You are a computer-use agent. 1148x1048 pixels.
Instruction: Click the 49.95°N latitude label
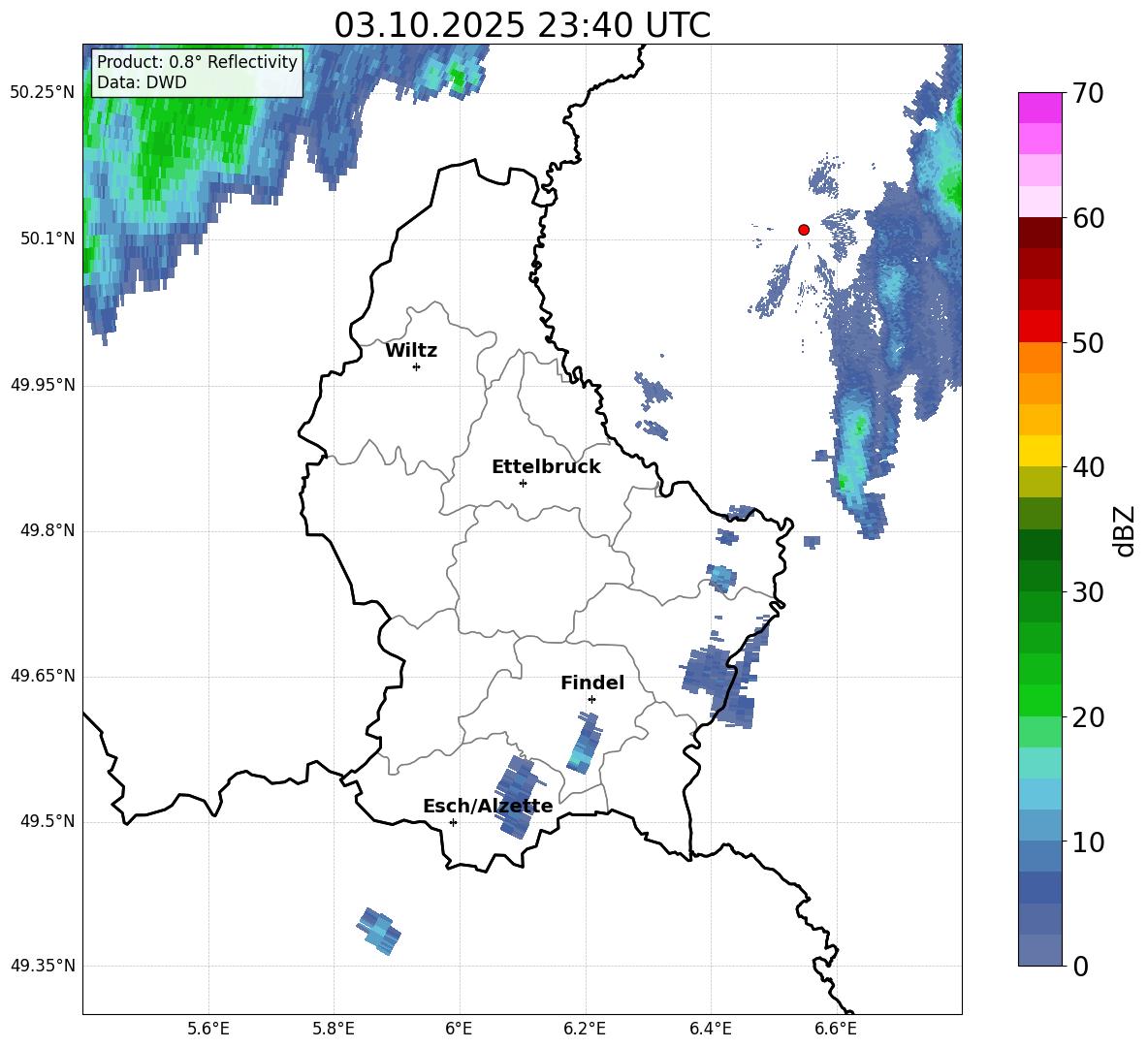(43, 385)
